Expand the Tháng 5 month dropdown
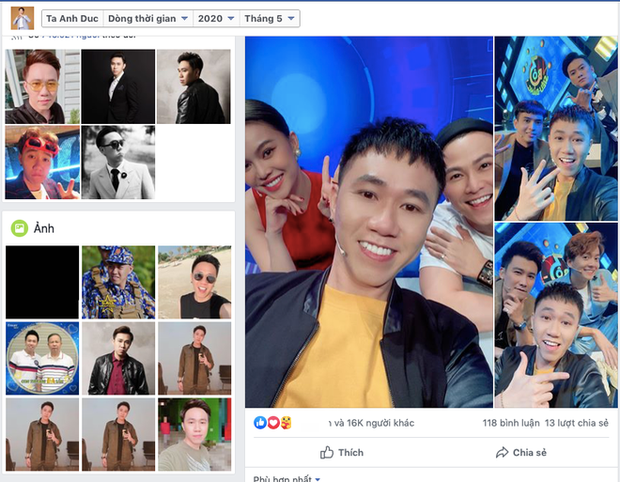The width and height of the screenshot is (620, 482). [x=271, y=18]
